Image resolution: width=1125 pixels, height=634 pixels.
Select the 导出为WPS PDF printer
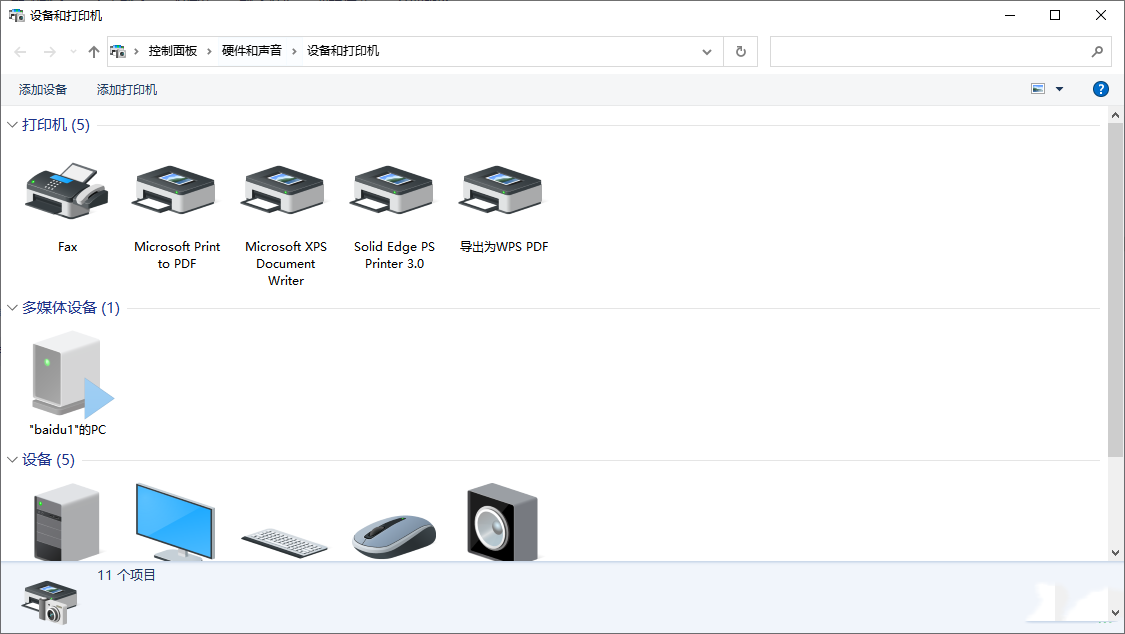coord(503,191)
